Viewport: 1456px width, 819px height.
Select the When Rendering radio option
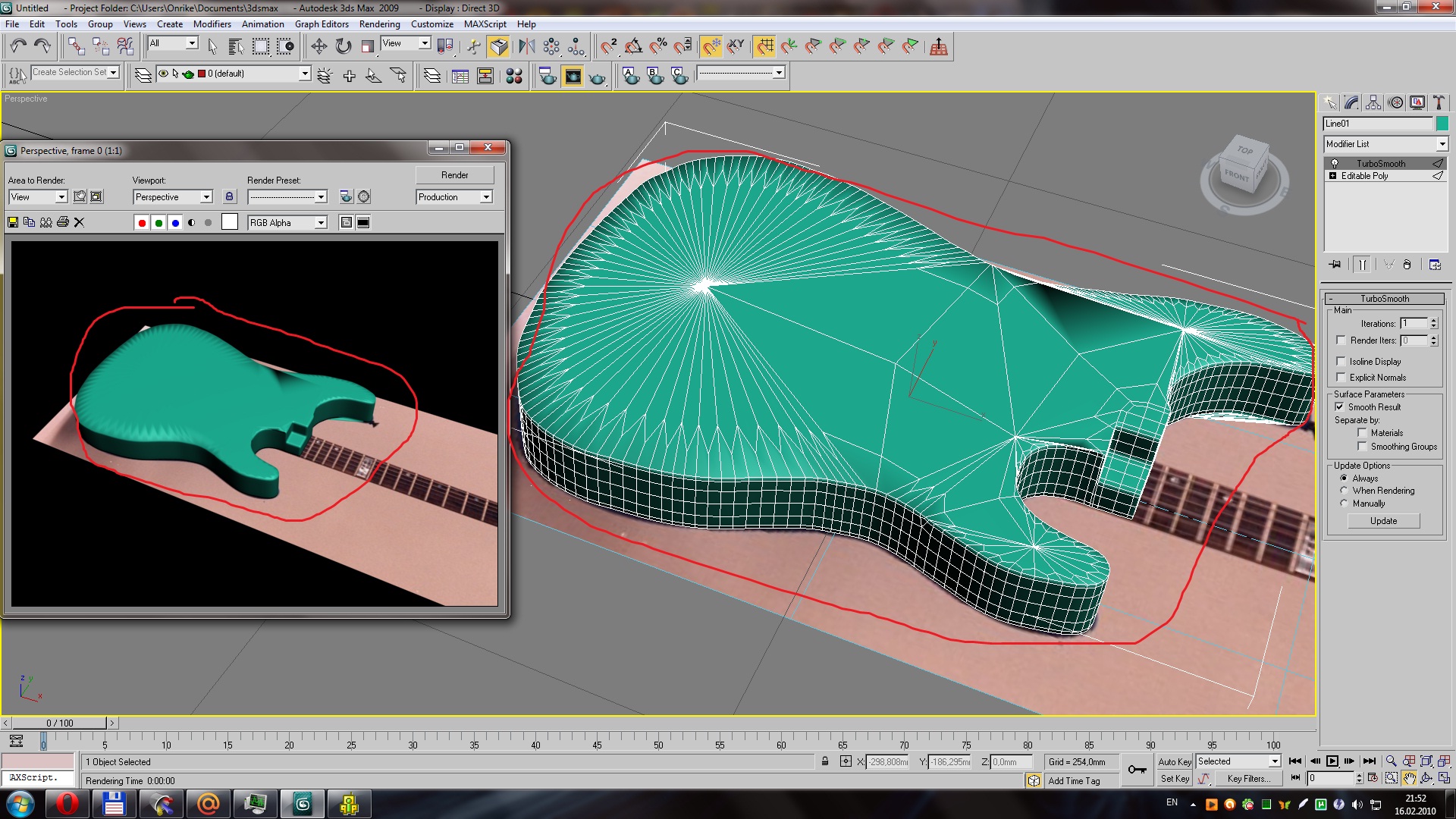coord(1344,491)
